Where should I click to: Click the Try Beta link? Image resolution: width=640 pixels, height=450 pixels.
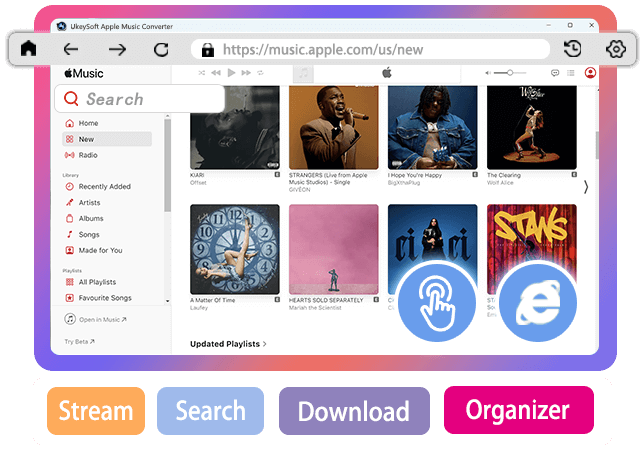79,341
